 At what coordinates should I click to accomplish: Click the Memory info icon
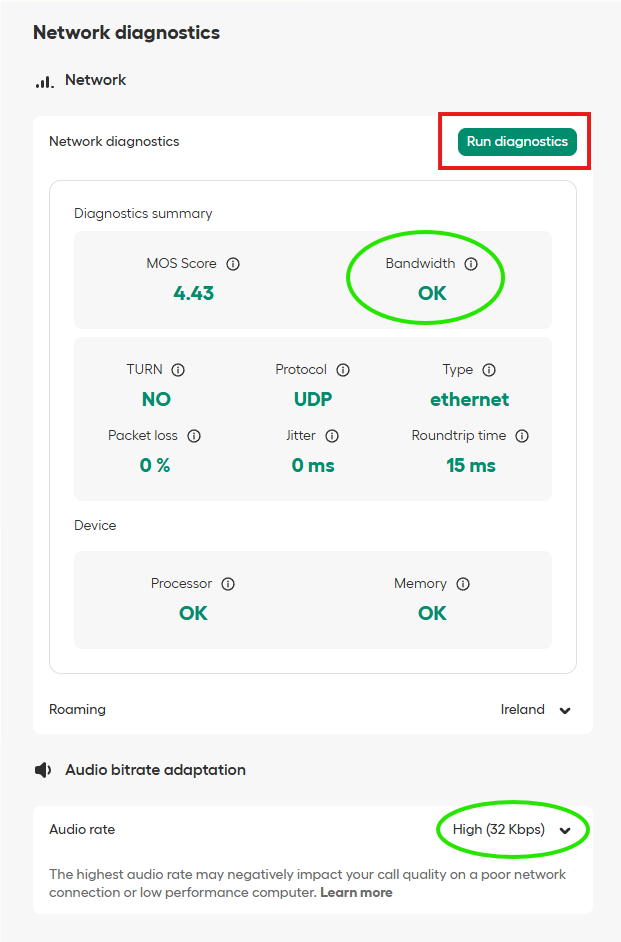click(x=463, y=584)
